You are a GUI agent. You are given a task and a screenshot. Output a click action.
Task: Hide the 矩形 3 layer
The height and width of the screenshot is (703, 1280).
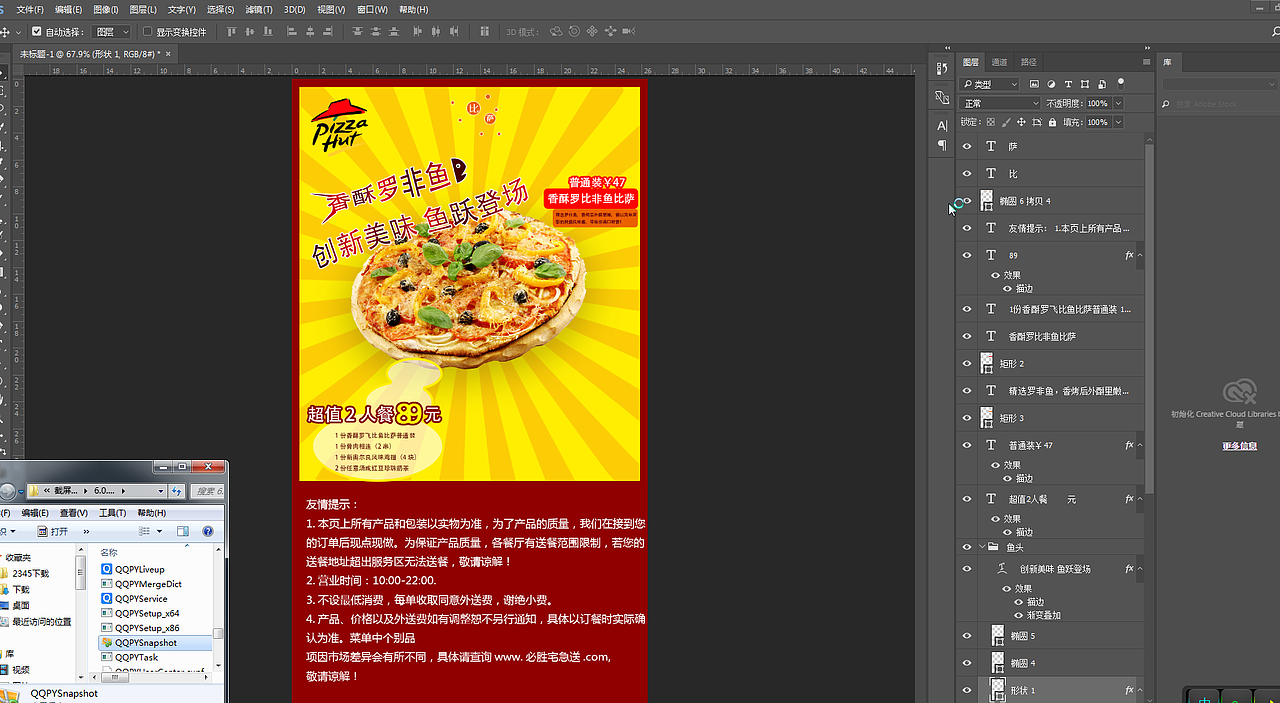(966, 418)
